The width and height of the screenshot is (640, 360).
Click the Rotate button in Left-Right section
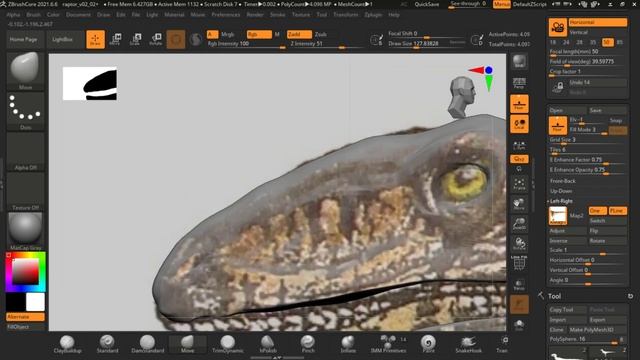coord(607,241)
